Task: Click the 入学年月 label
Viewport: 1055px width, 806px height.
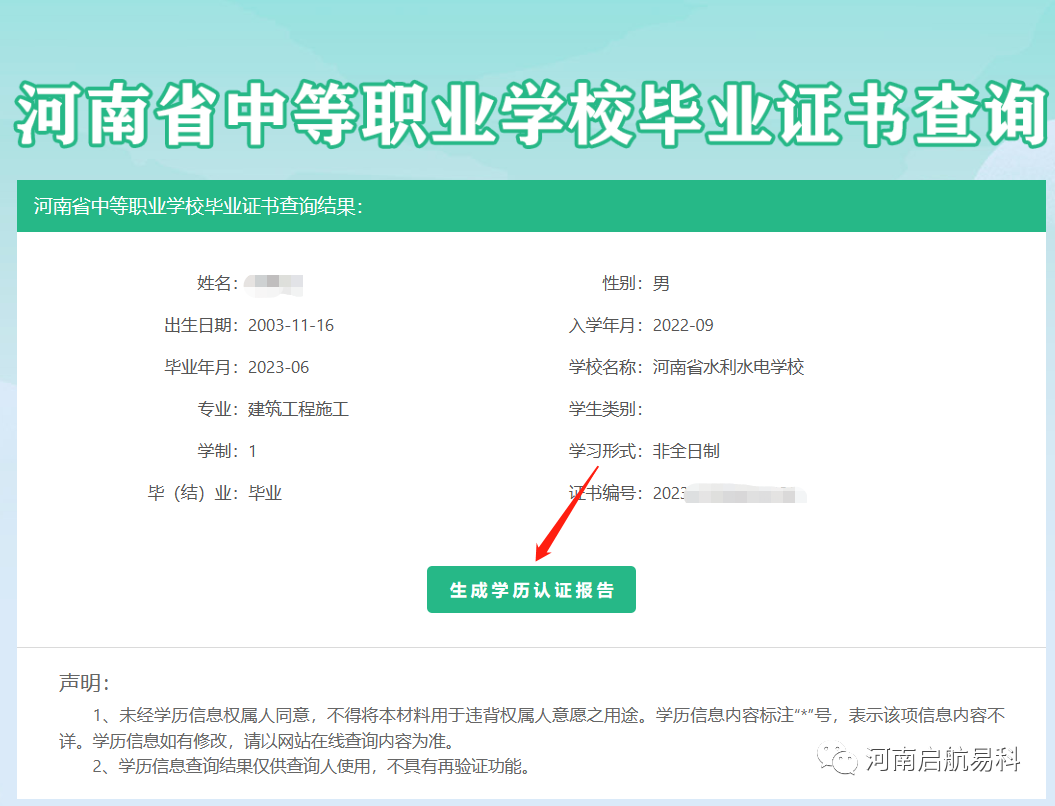Action: click(x=605, y=326)
